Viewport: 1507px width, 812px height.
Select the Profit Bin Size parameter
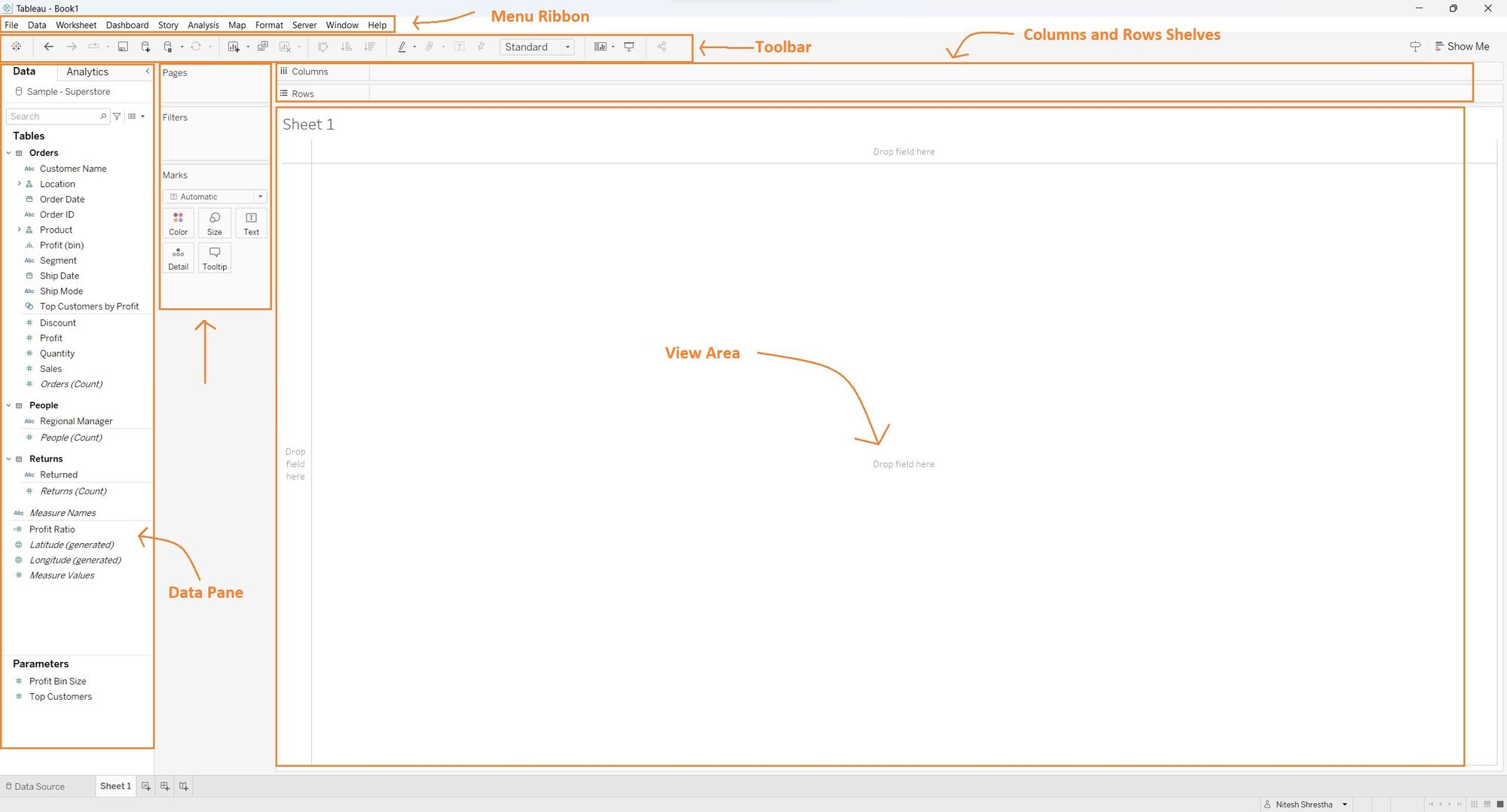(57, 682)
